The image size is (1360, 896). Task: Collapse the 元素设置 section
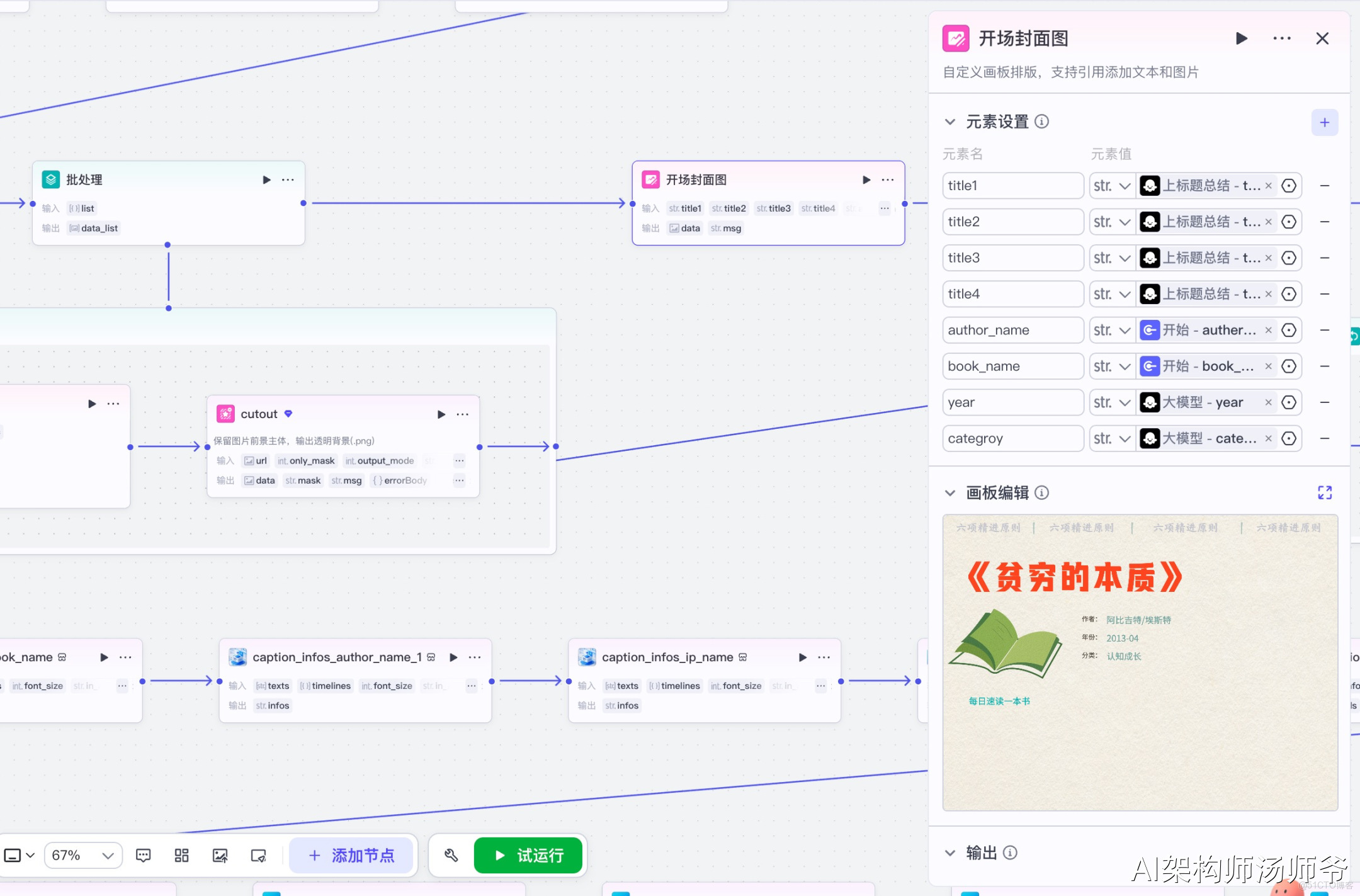[950, 122]
